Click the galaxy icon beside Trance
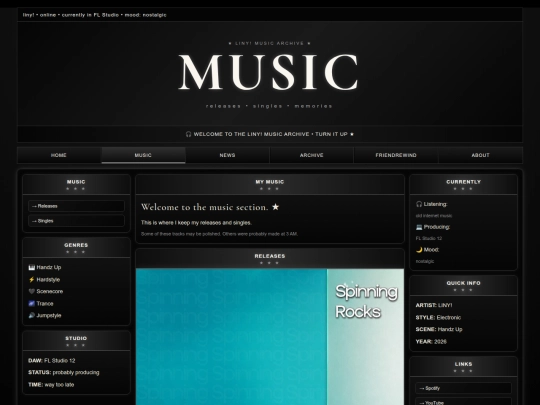 (x=32, y=303)
